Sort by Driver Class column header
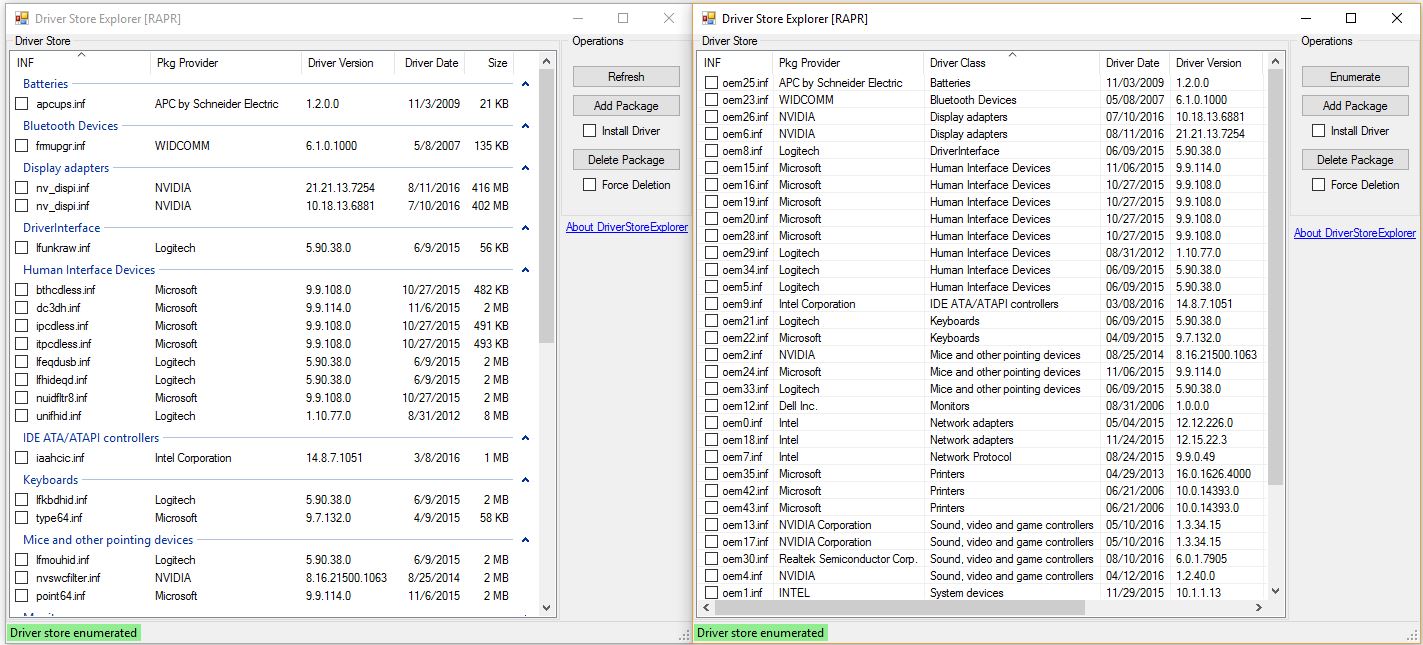The height and width of the screenshot is (645, 1423). [x=1012, y=63]
